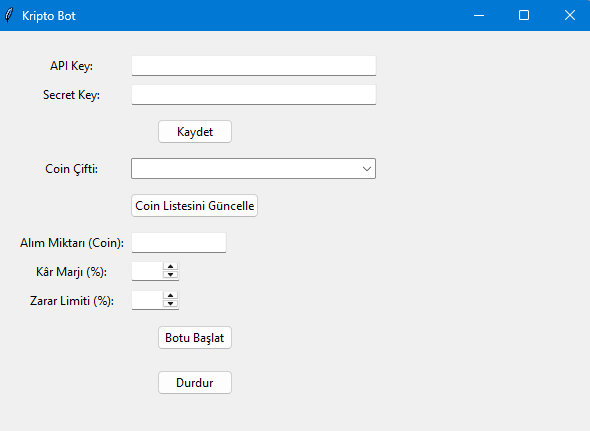This screenshot has height=431, width=590.
Task: Focus the Secret Key text box
Action: point(254,94)
